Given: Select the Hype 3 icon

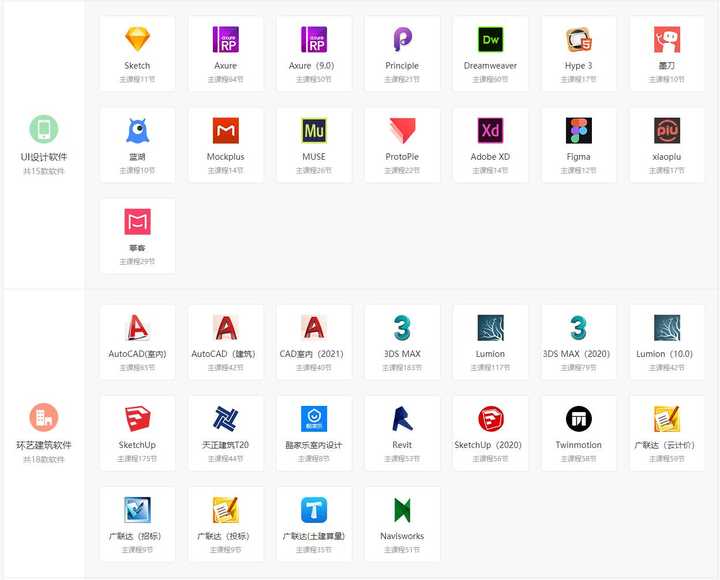Looking at the screenshot, I should [x=579, y=39].
